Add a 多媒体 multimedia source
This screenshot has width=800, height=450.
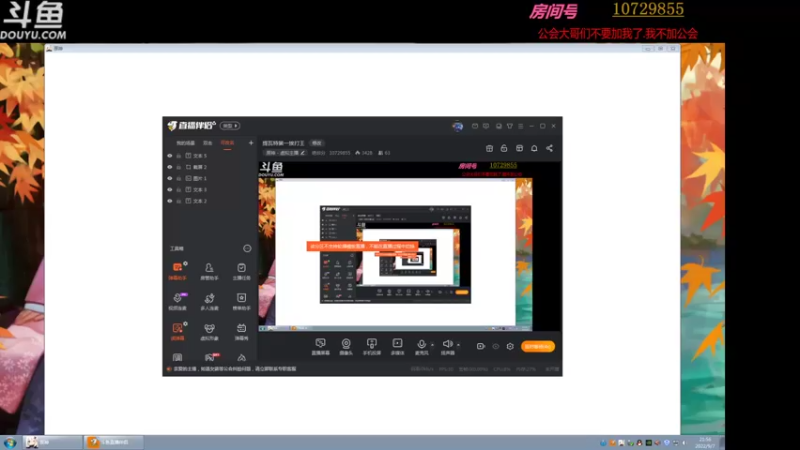(397, 346)
